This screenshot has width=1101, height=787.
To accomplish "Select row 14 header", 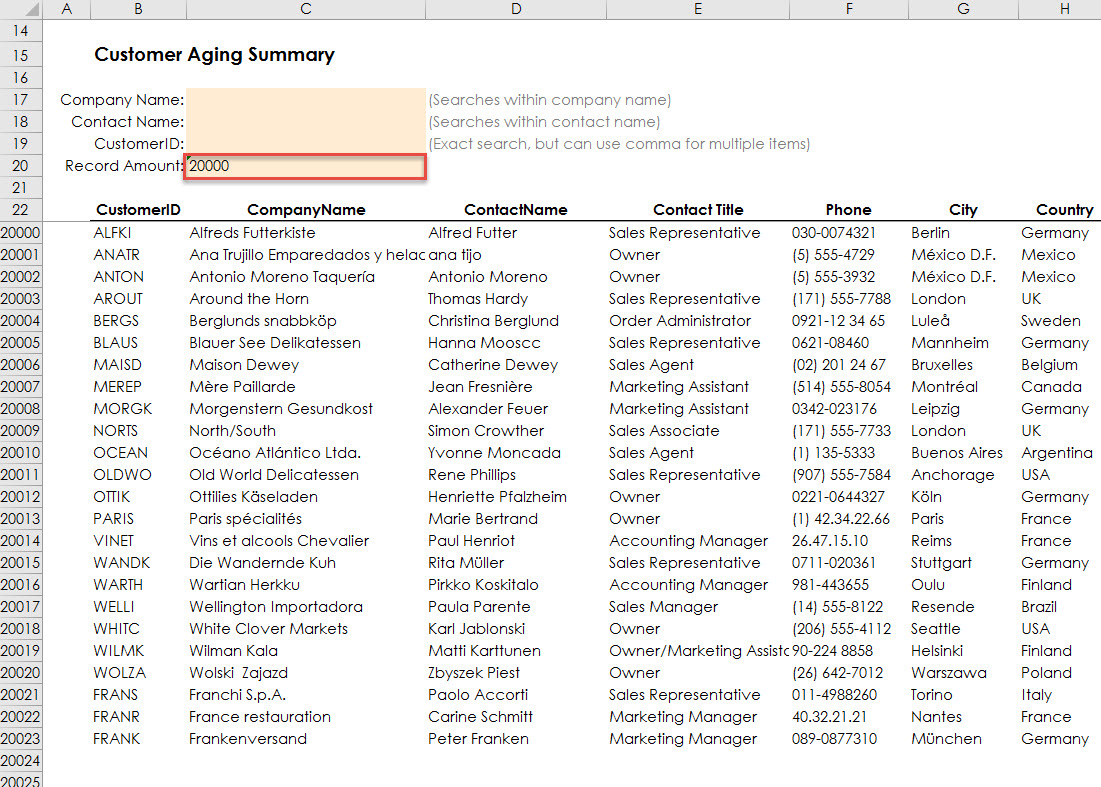I will pos(21,31).
